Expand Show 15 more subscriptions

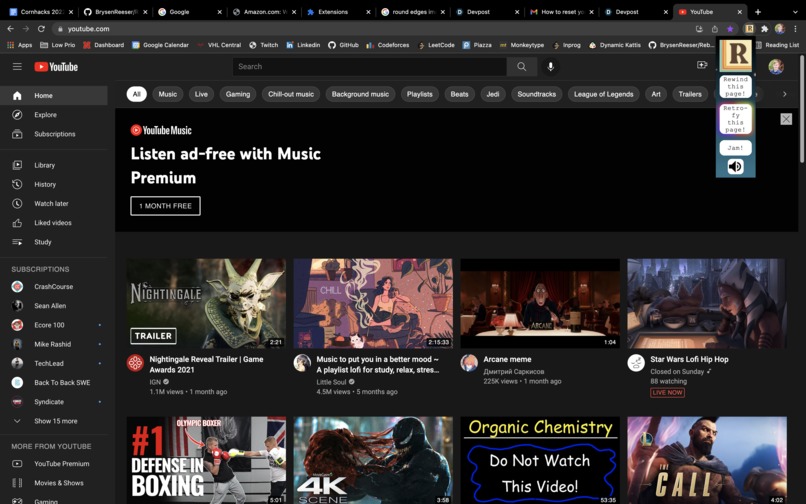coord(54,421)
